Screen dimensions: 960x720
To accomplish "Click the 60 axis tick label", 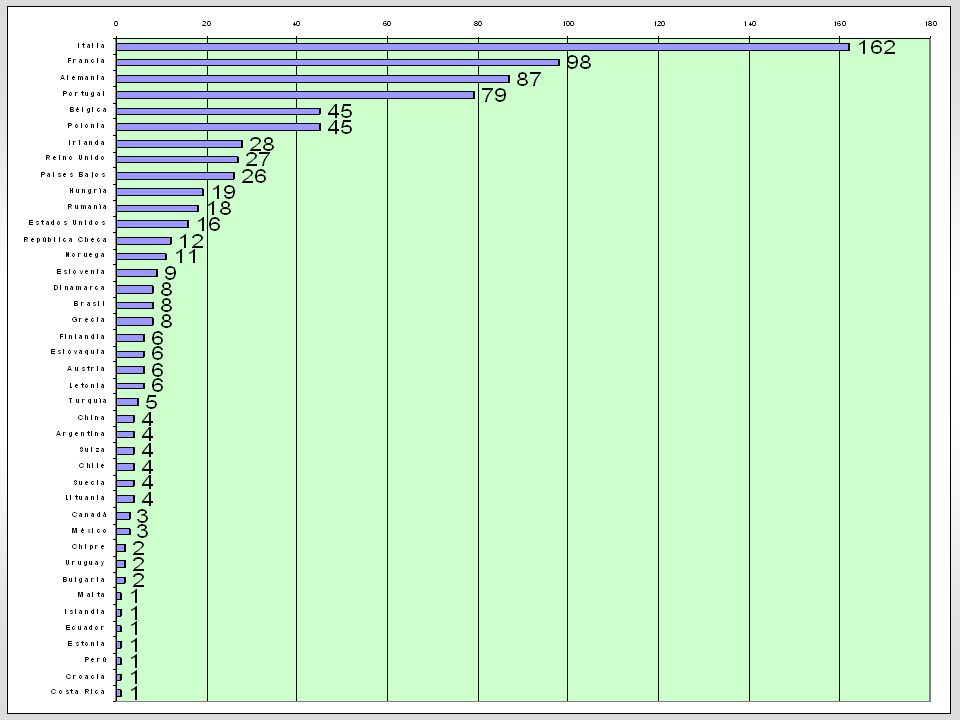I will [x=387, y=24].
